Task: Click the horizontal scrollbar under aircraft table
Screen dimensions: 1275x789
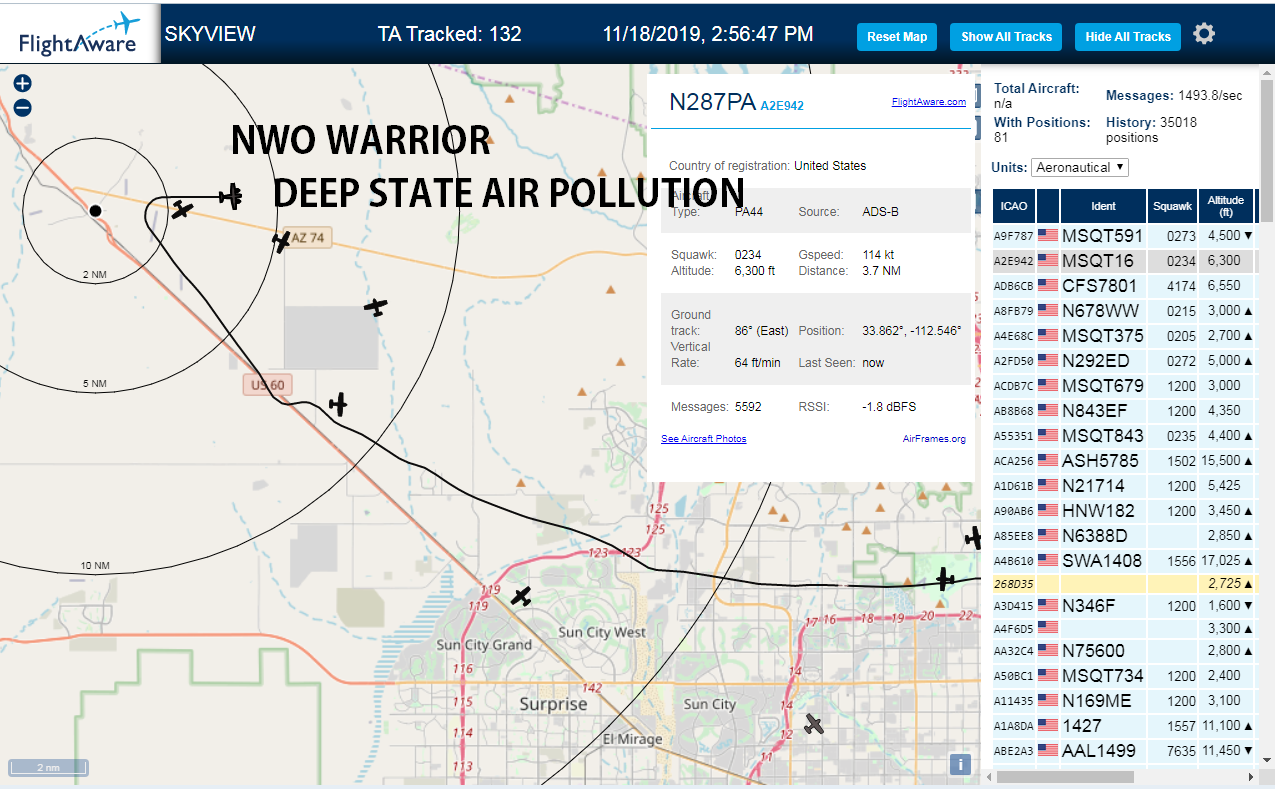Action: tap(1065, 777)
